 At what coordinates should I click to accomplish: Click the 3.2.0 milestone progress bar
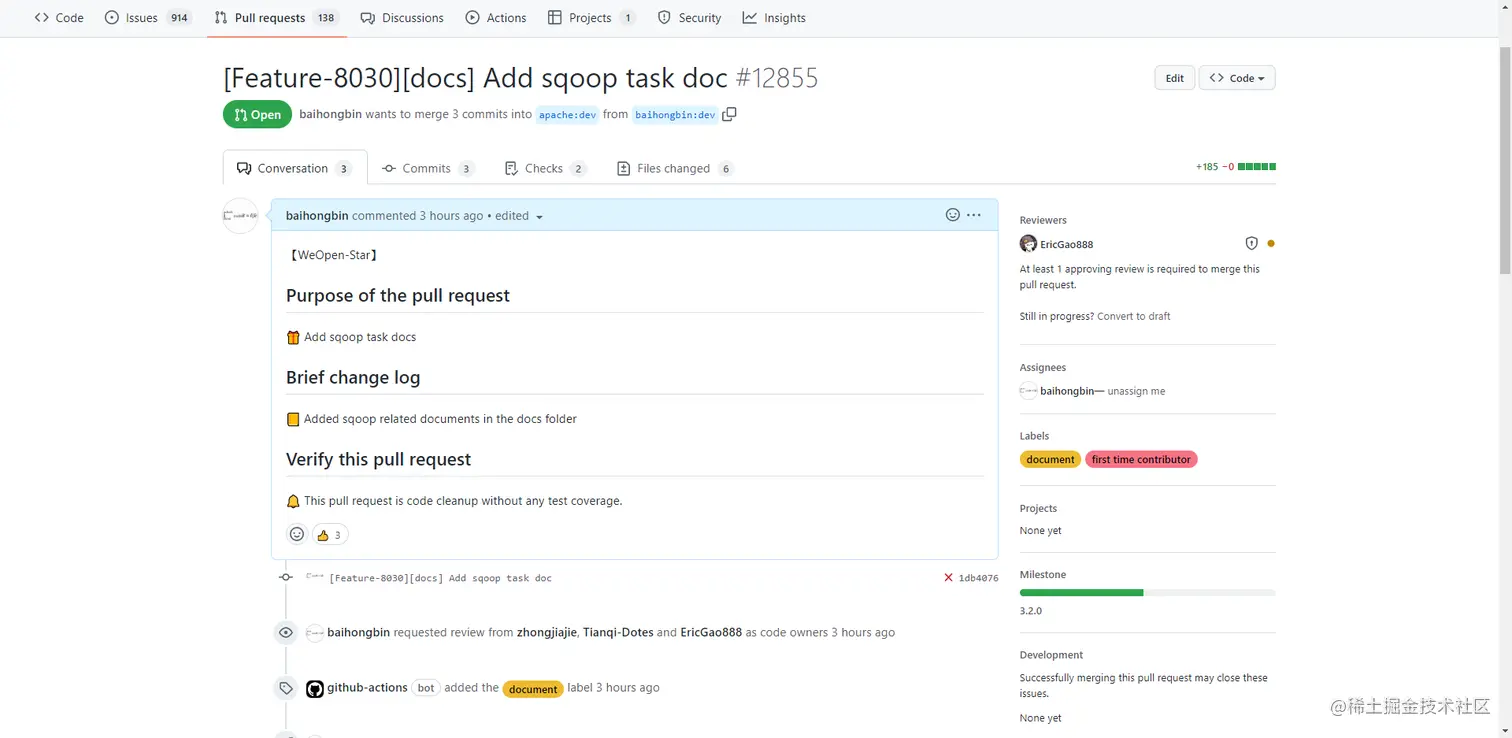(x=1147, y=593)
